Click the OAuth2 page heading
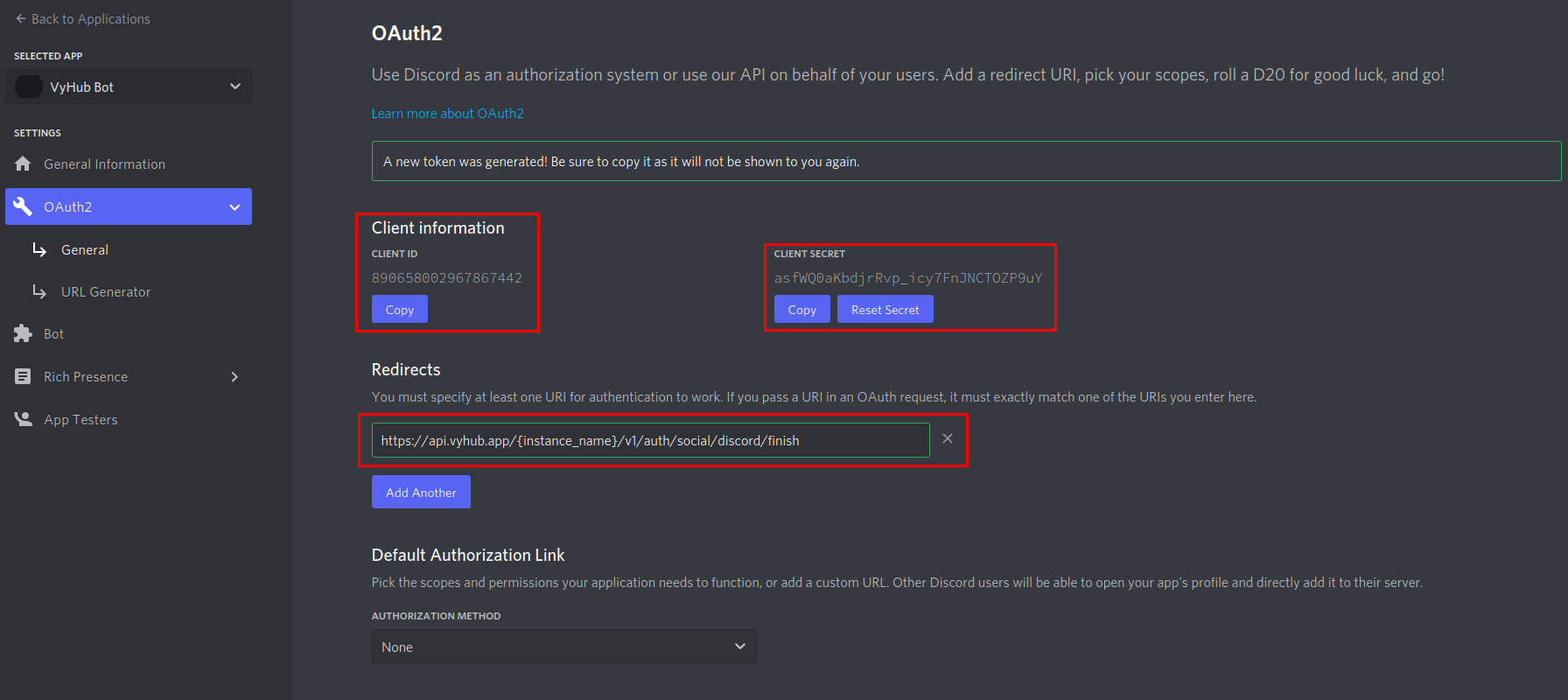1568x700 pixels. (407, 33)
